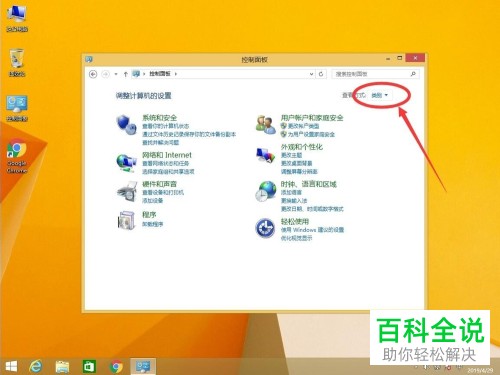This screenshot has width=500, height=375.
Task: Open the 轻松使用 heading link
Action: [295, 221]
